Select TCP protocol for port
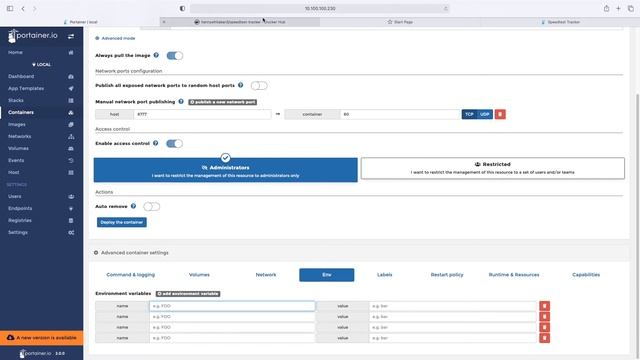 (469, 114)
